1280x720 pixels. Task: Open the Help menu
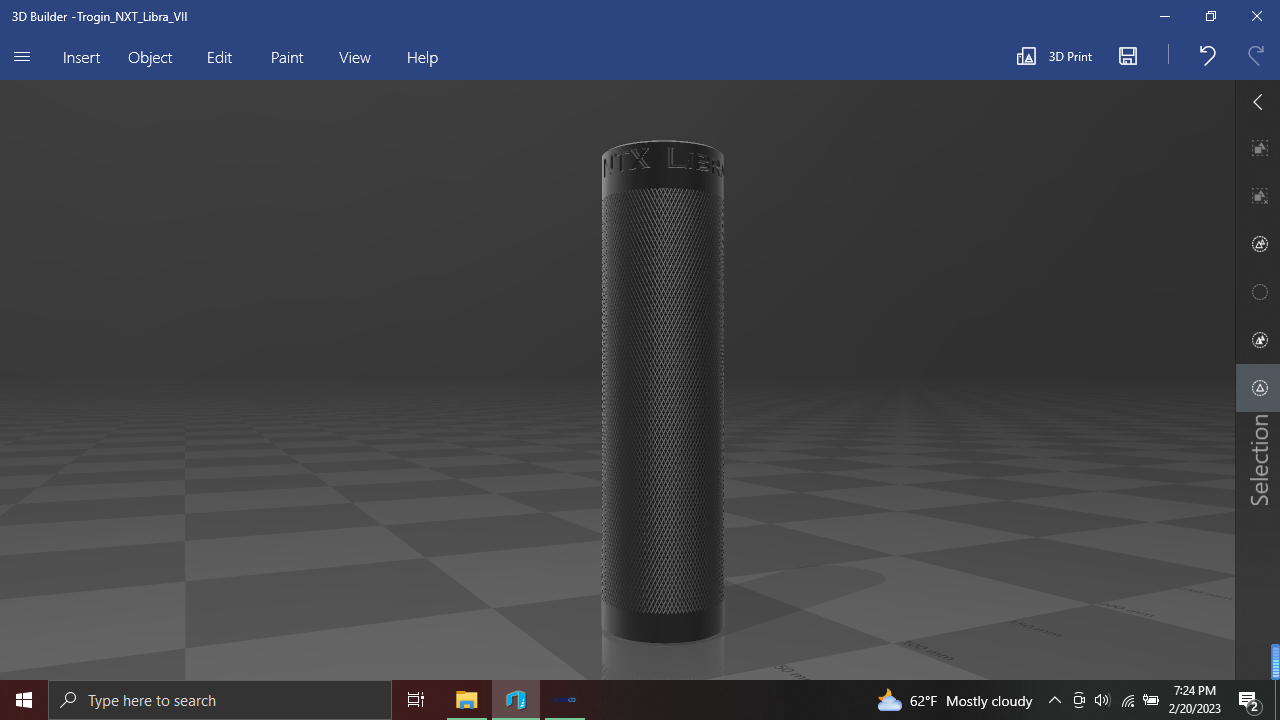[x=422, y=57]
